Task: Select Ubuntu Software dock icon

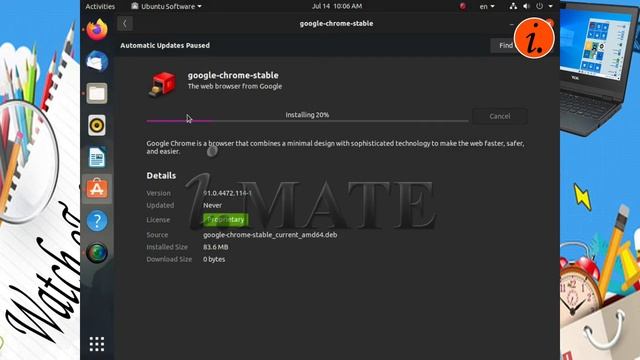Action: (97, 189)
